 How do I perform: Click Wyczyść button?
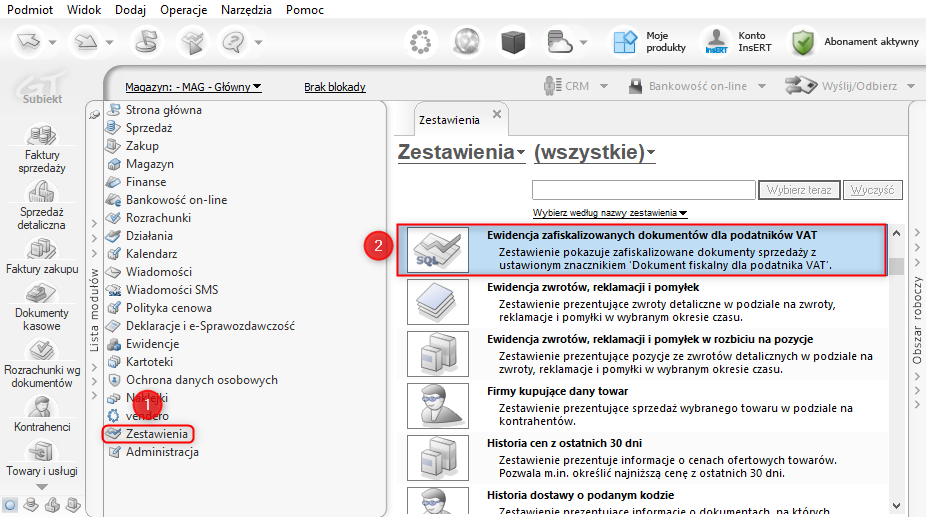click(872, 190)
